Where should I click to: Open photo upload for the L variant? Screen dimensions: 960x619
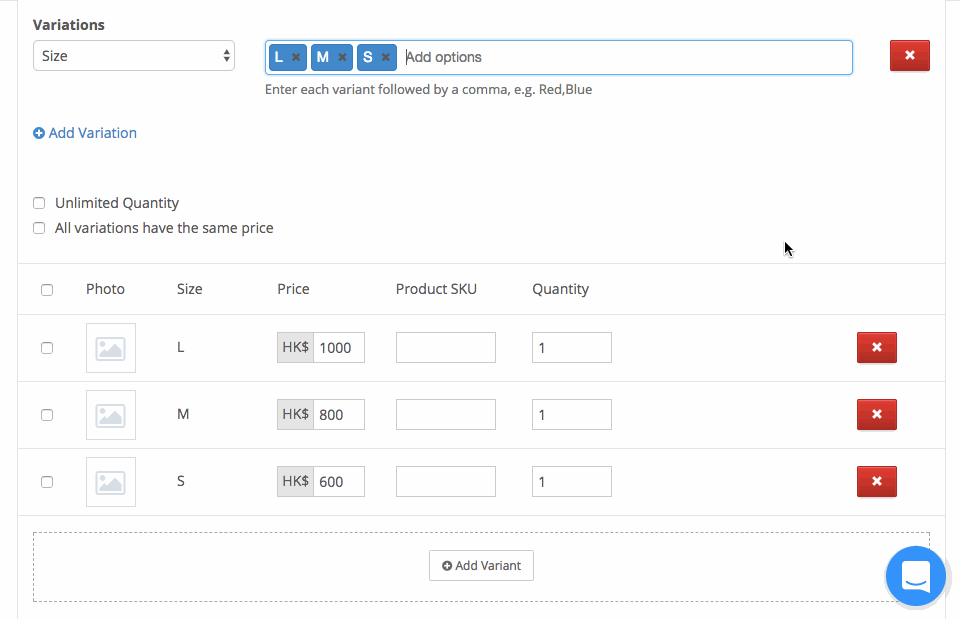pyautogui.click(x=110, y=347)
